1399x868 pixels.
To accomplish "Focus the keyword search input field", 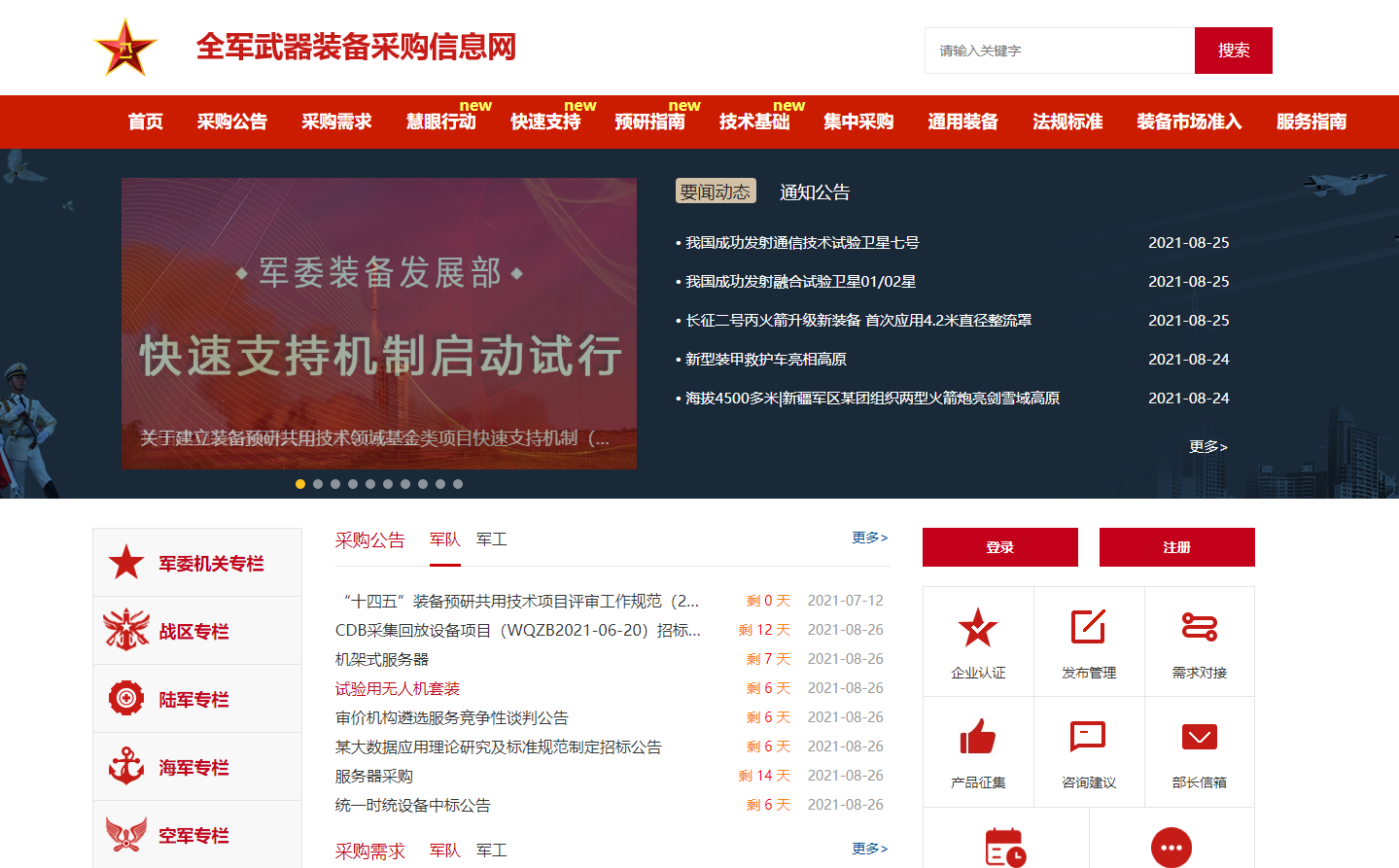I will [1059, 51].
